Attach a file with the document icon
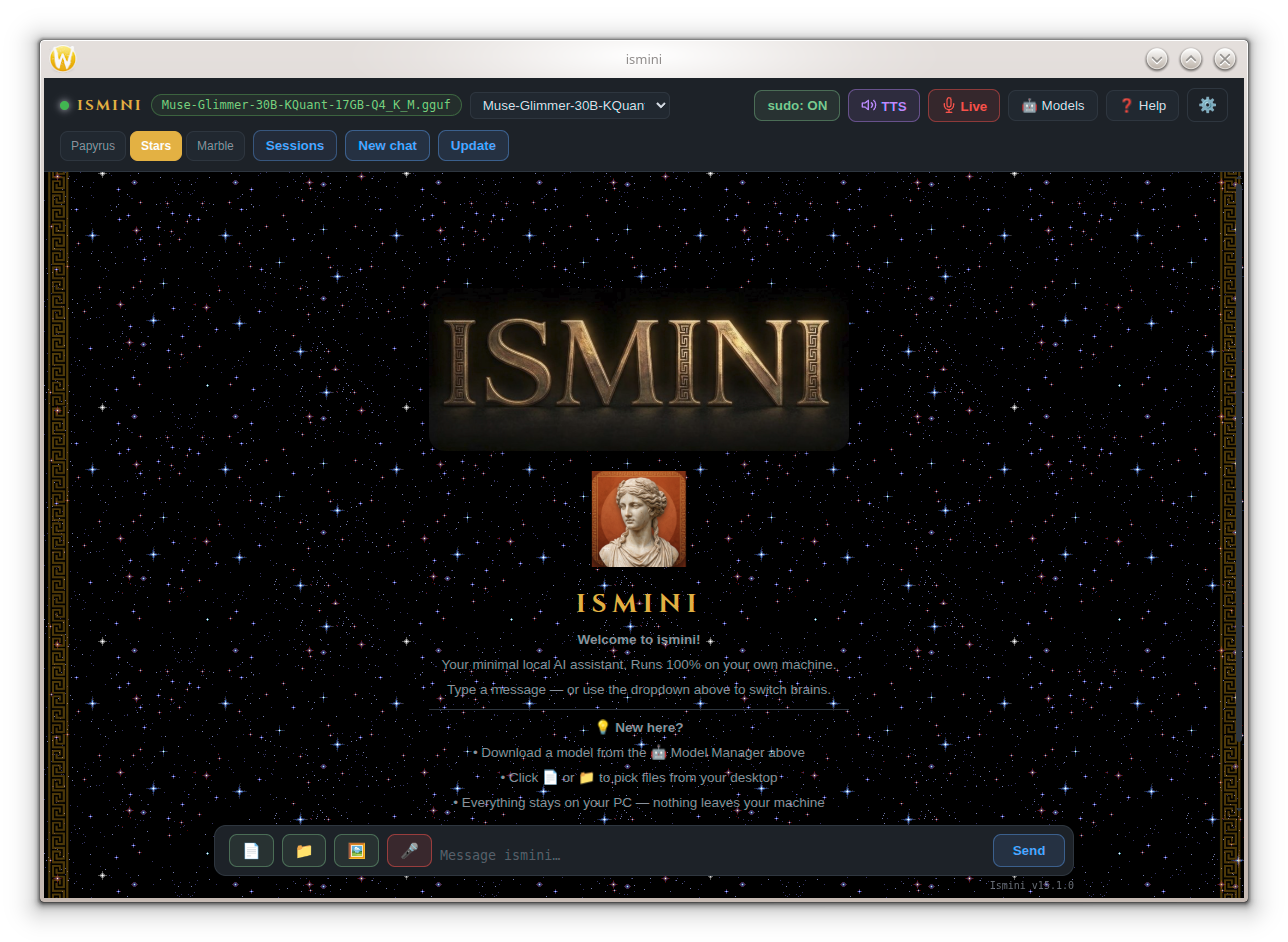Viewport: 1288px width, 942px height. click(251, 851)
